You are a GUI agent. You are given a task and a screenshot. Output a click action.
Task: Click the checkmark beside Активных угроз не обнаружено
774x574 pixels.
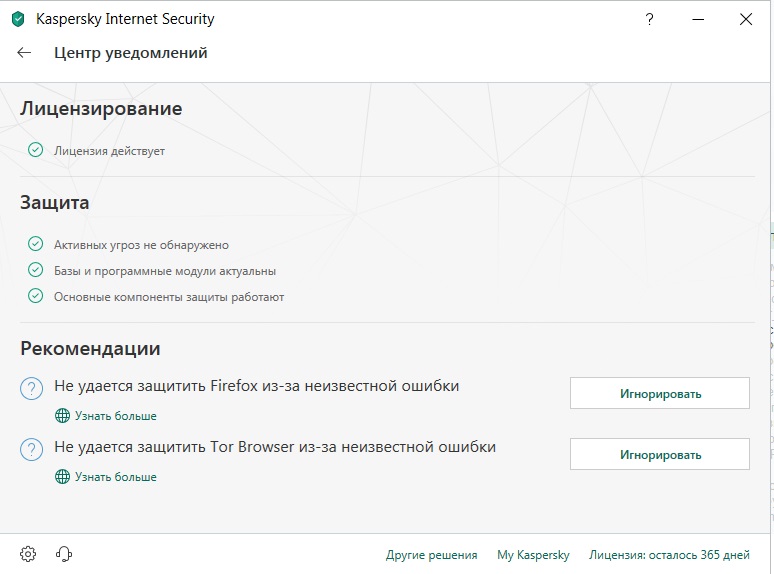36,244
